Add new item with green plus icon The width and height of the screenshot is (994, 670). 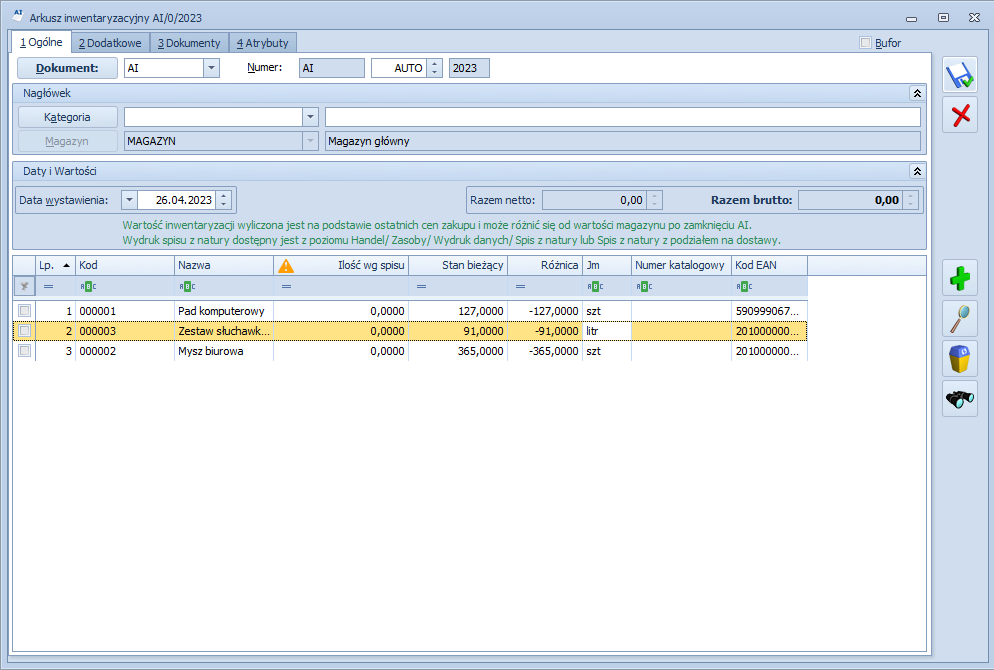point(961,279)
